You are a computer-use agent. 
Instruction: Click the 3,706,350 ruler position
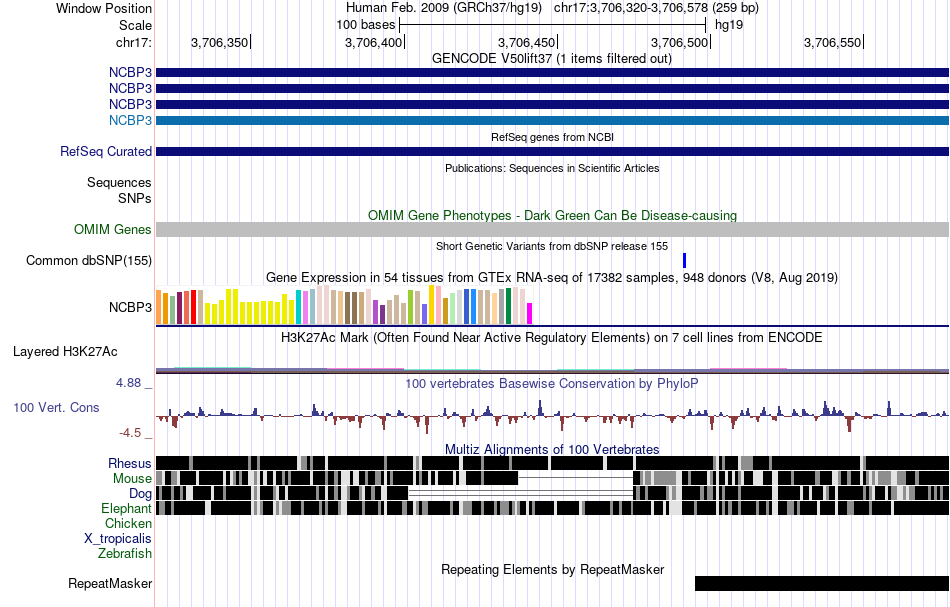click(220, 42)
